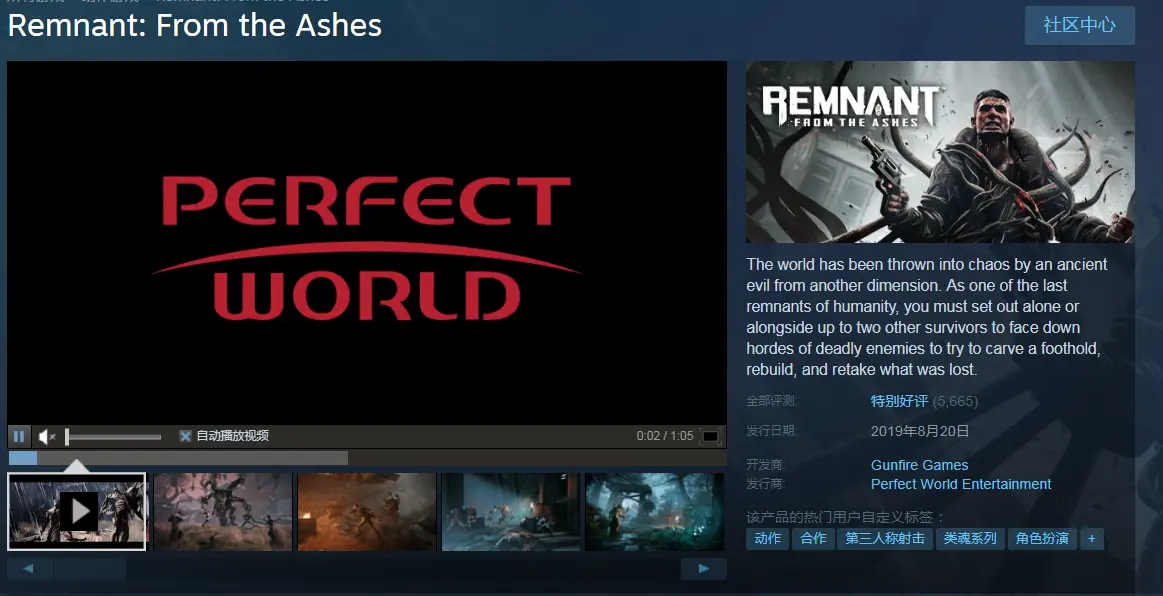Visit the Gunfire Games developer page
The height and width of the screenshot is (596, 1163).
919,465
